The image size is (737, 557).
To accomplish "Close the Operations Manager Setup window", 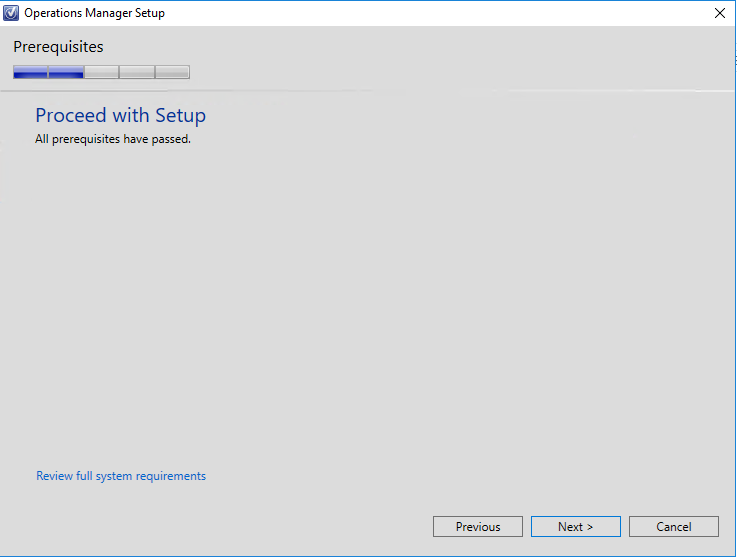I will coord(720,13).
